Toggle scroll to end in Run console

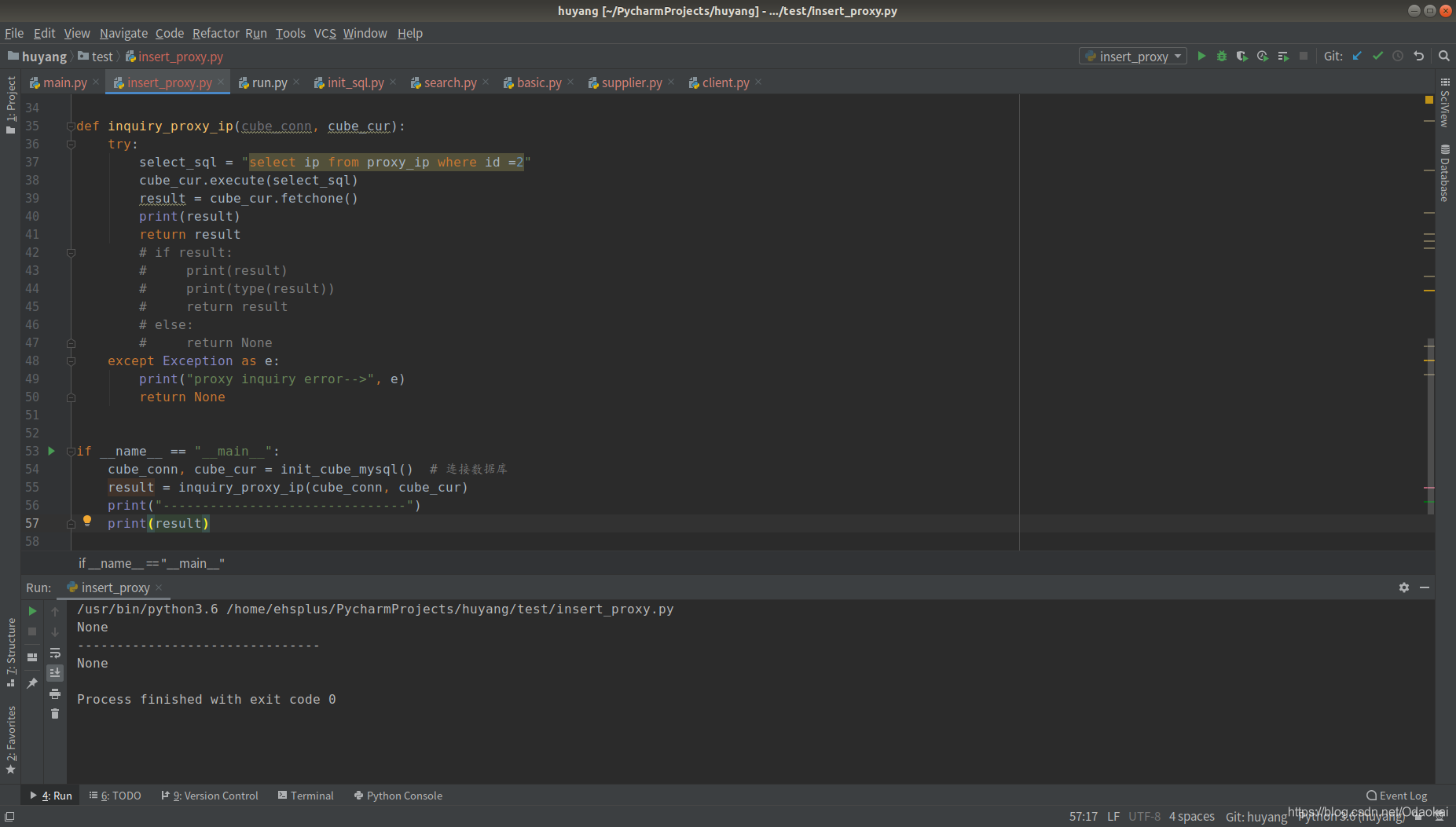pyautogui.click(x=55, y=673)
